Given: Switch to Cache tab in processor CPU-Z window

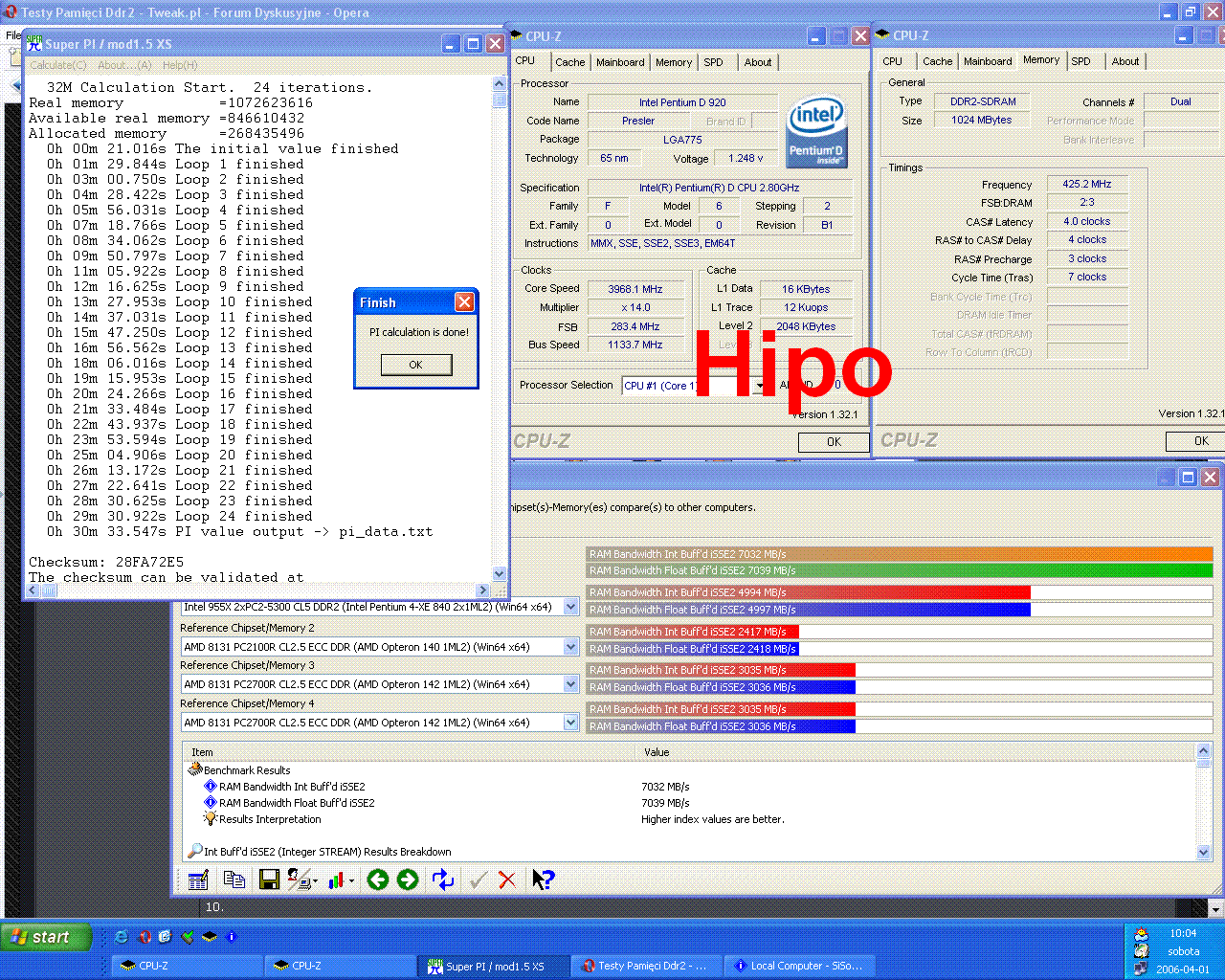Looking at the screenshot, I should tap(569, 62).
